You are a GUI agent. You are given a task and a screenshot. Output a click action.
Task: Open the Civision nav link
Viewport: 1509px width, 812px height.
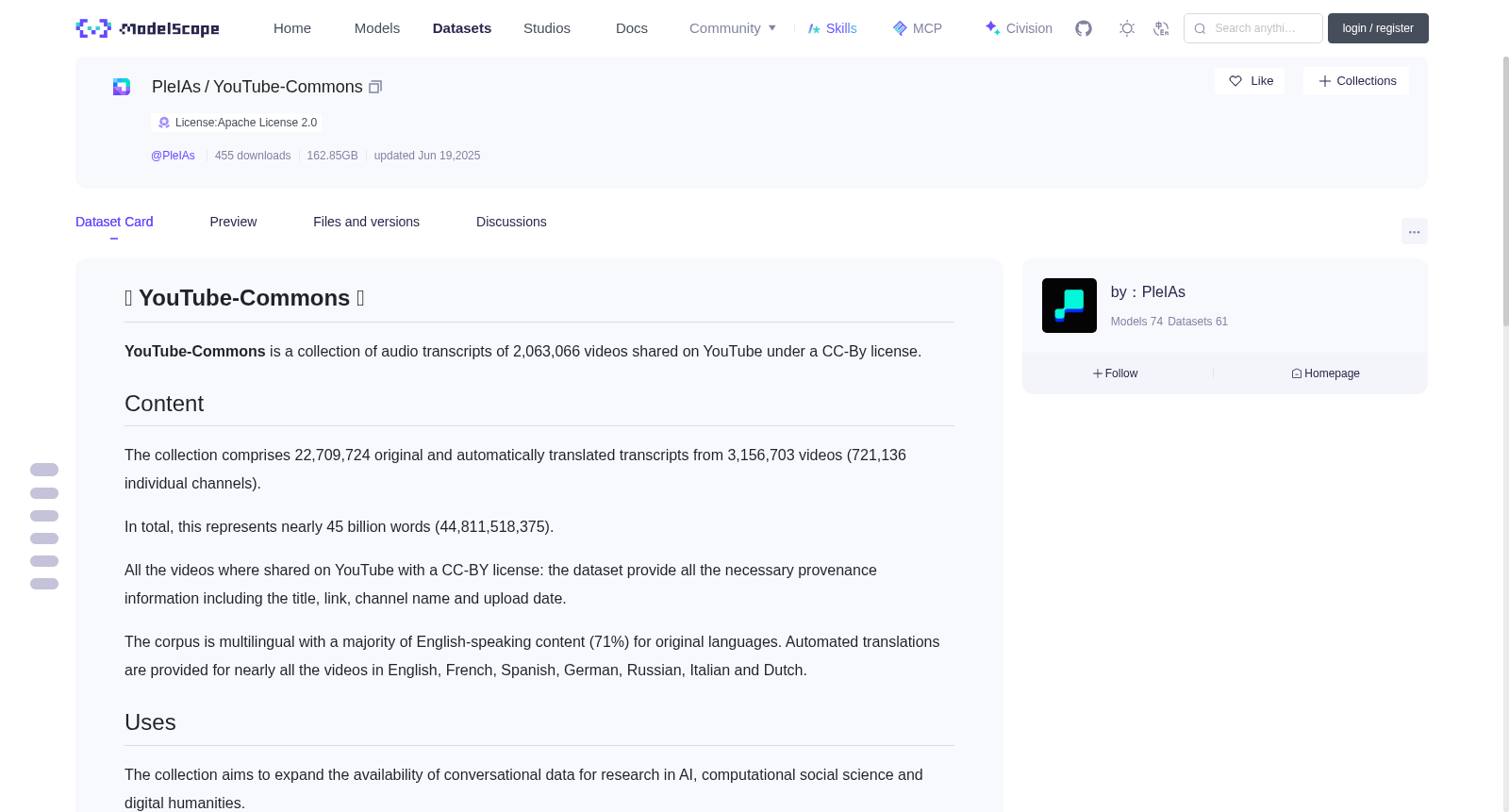[1019, 28]
